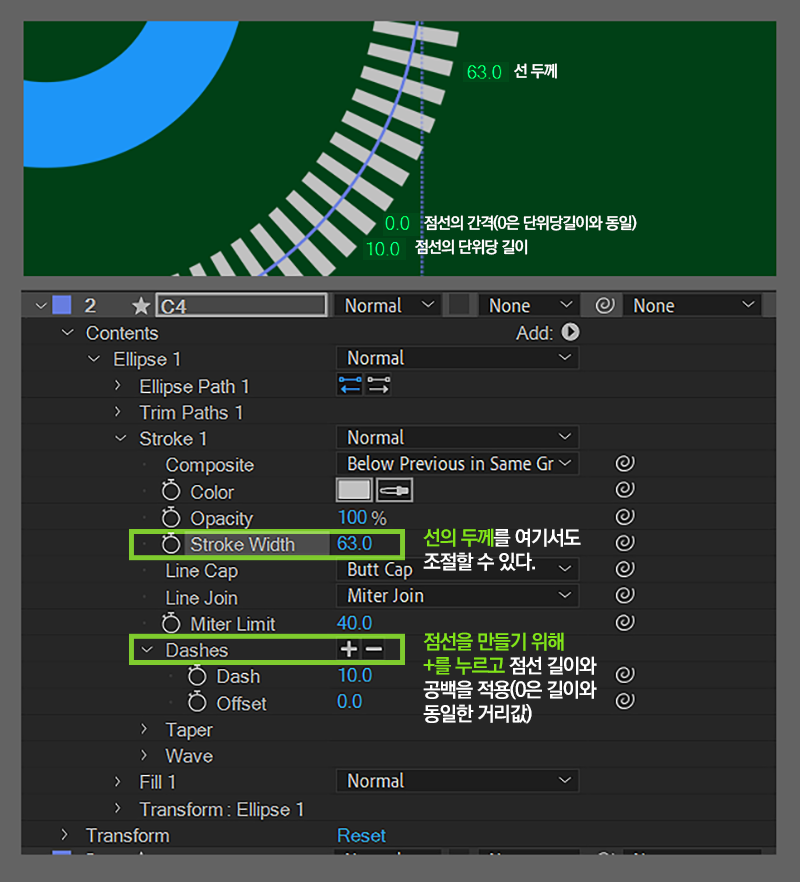Click the Add play-arrow button beside Contents

(570, 332)
